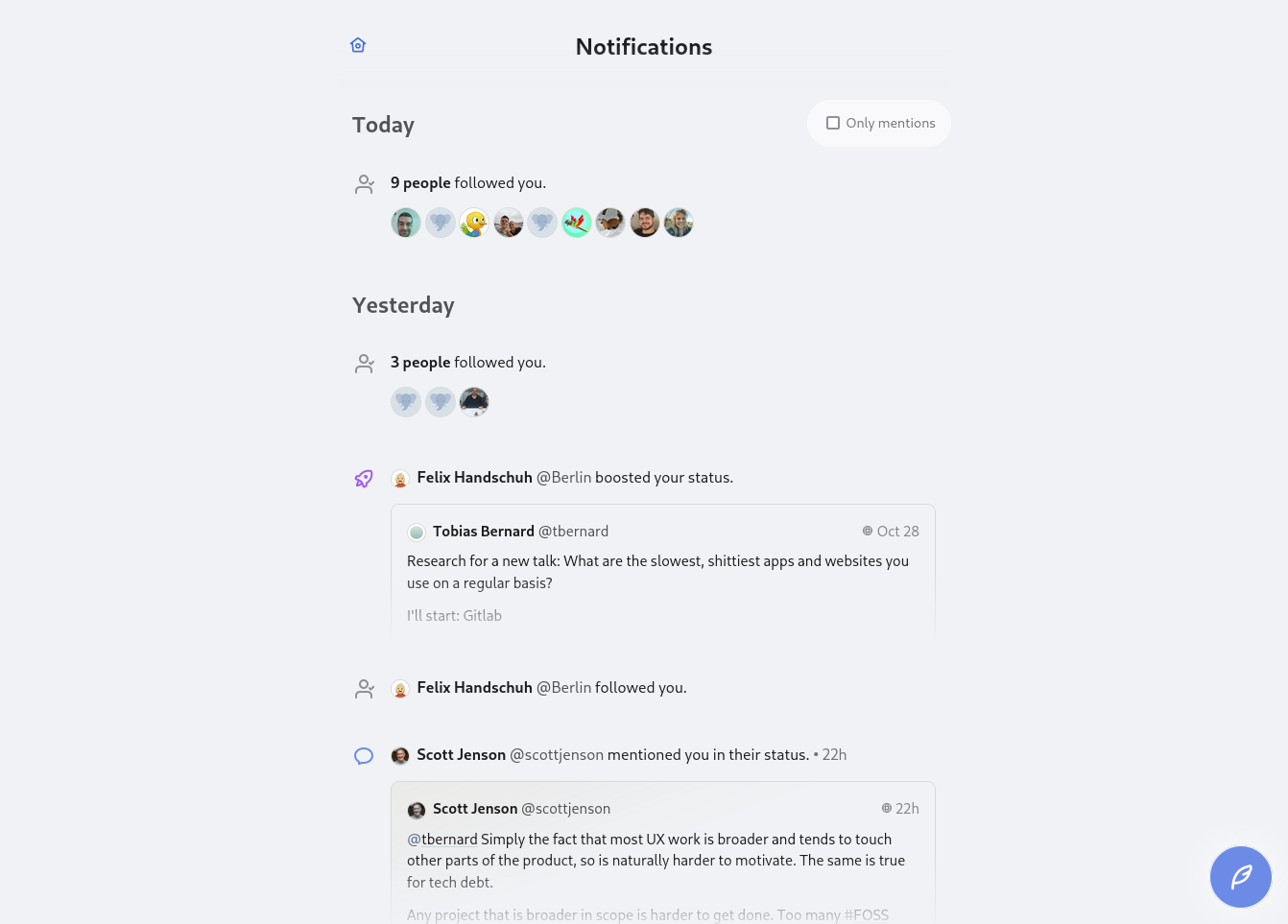Open last follower avatar under Today
The image size is (1288, 924).
coord(679,223)
